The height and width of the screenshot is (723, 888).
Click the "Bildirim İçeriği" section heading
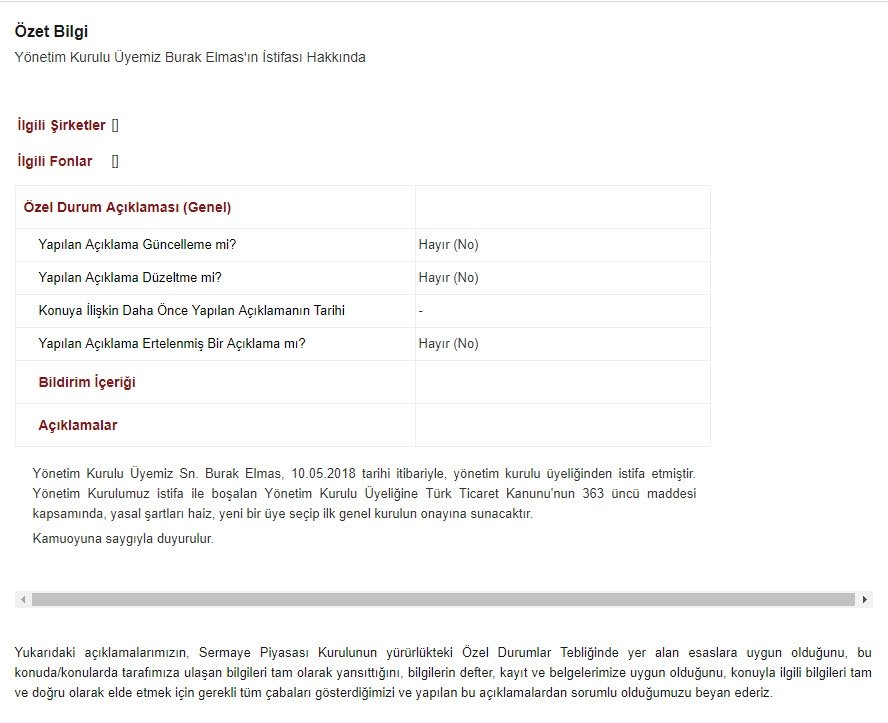coord(87,382)
